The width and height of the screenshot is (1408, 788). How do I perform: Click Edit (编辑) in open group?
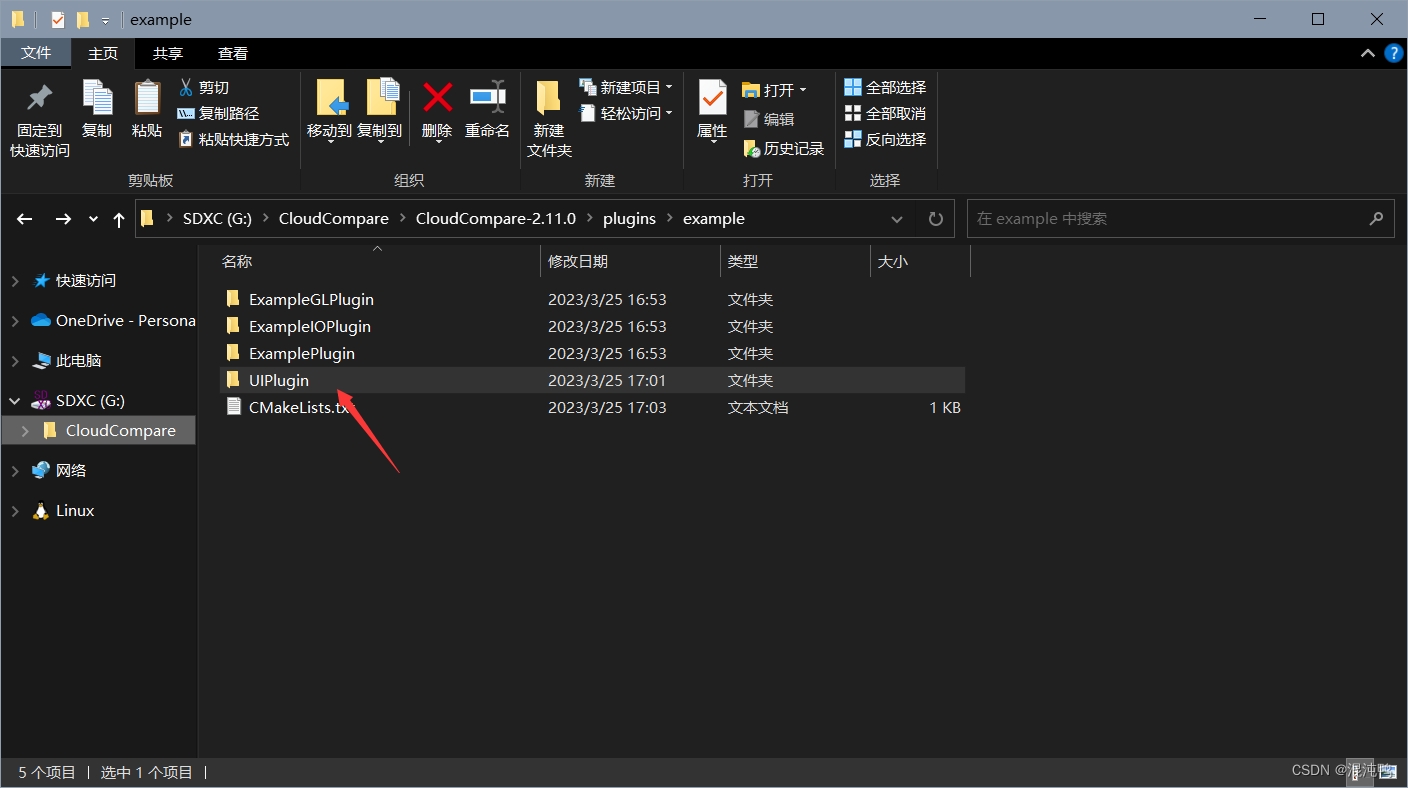click(768, 119)
